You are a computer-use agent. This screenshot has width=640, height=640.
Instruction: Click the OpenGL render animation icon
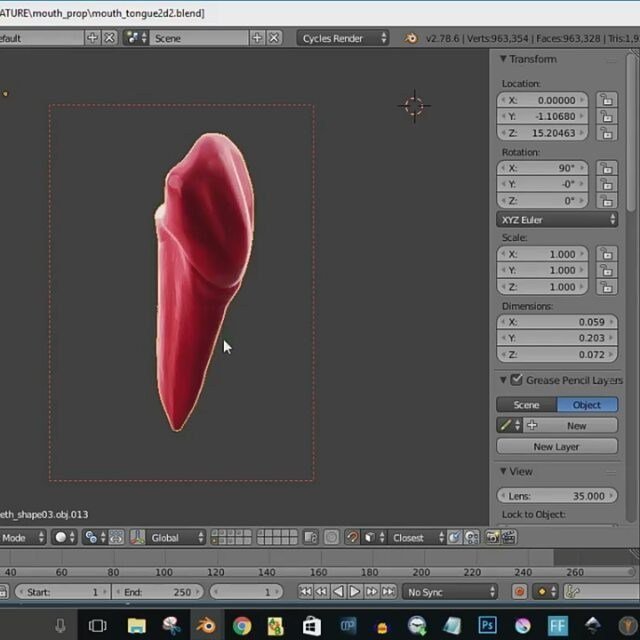click(x=509, y=537)
